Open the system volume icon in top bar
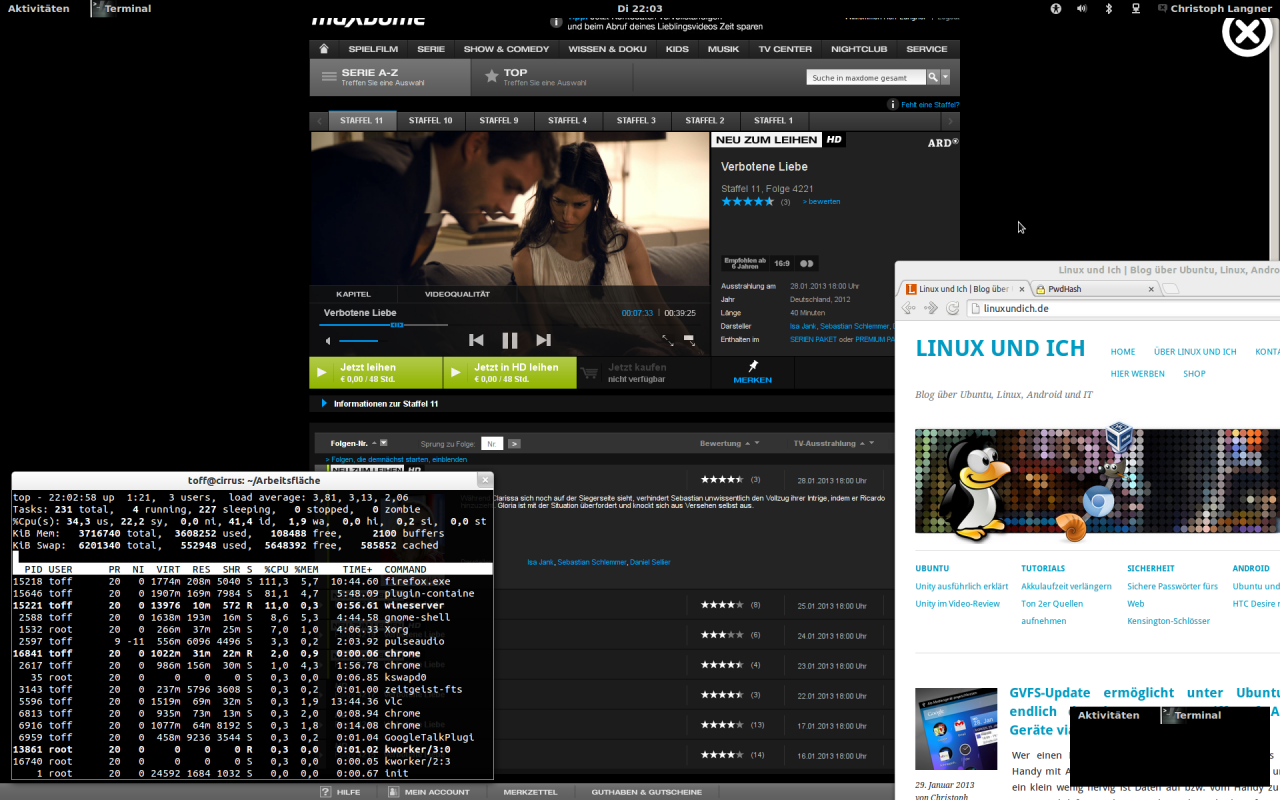This screenshot has width=1280, height=800. coord(1082,8)
